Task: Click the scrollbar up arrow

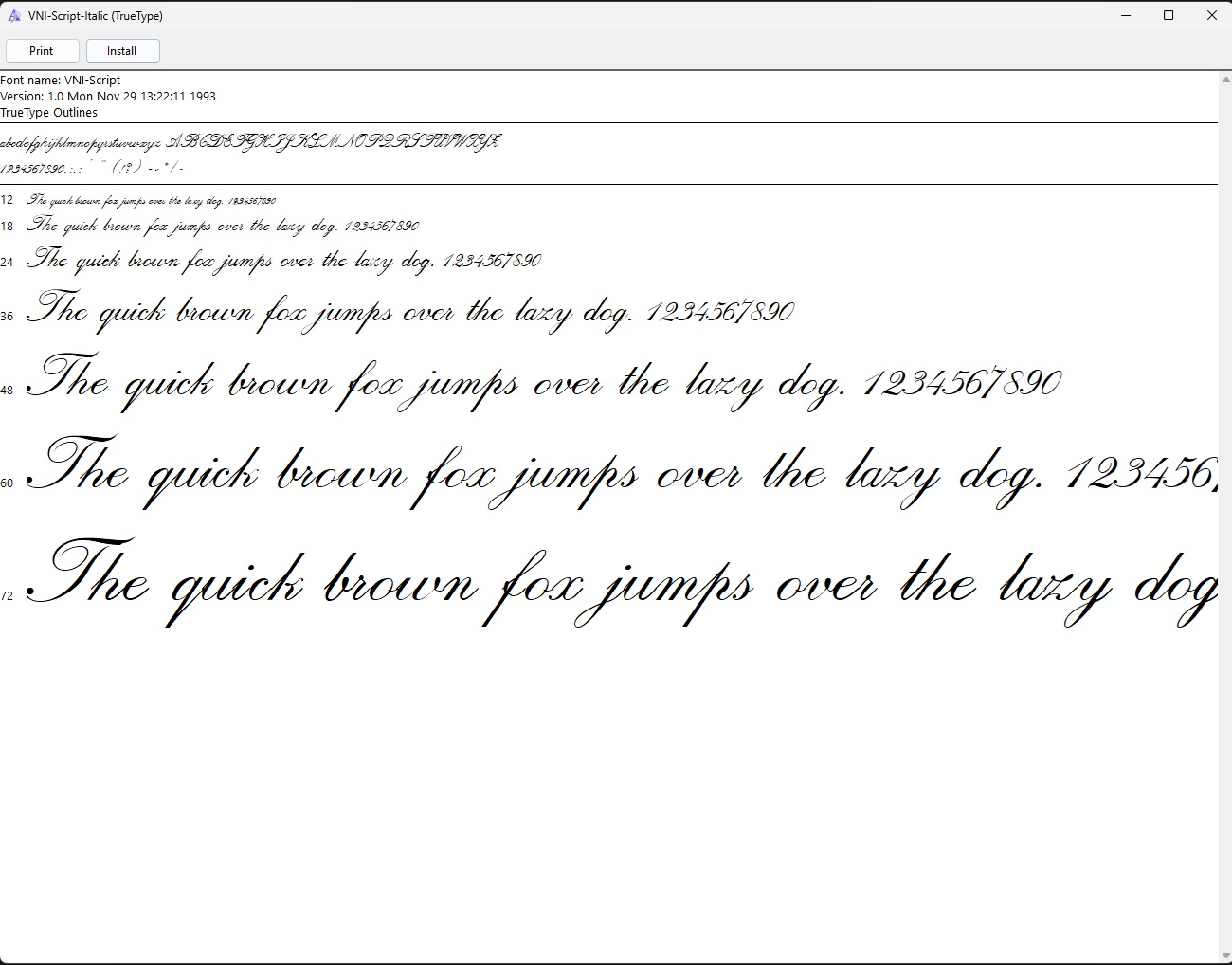Action: (x=1224, y=81)
